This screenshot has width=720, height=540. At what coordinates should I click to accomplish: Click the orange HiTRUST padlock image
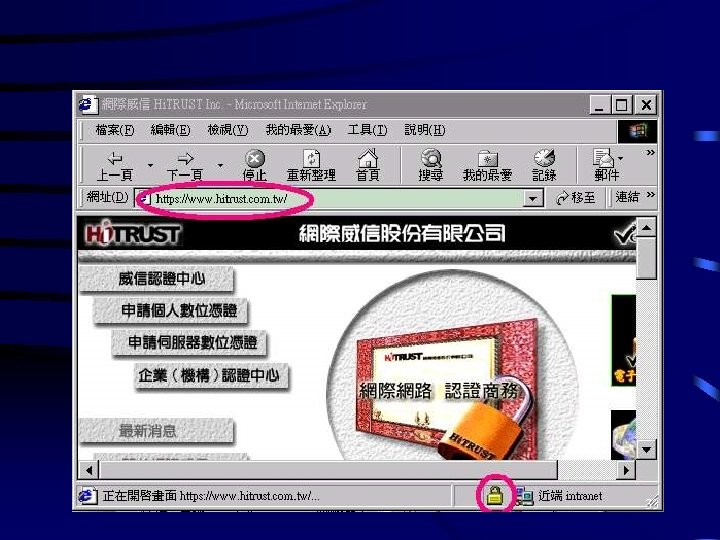(x=482, y=429)
